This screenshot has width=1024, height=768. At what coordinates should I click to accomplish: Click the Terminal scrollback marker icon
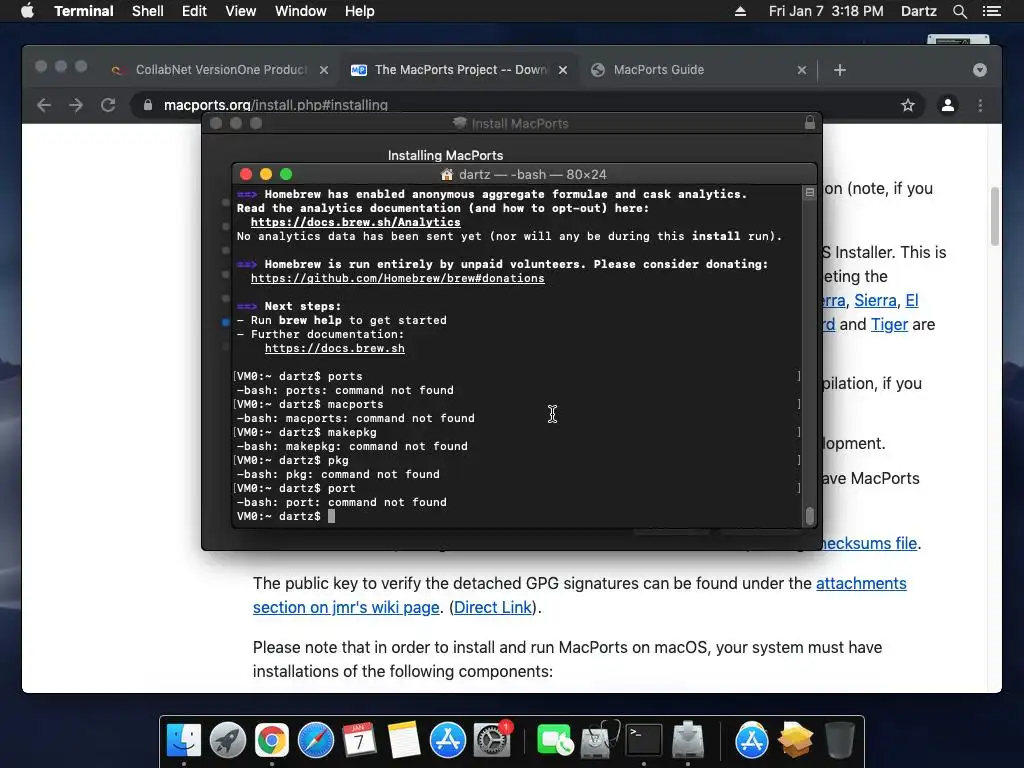(x=810, y=193)
